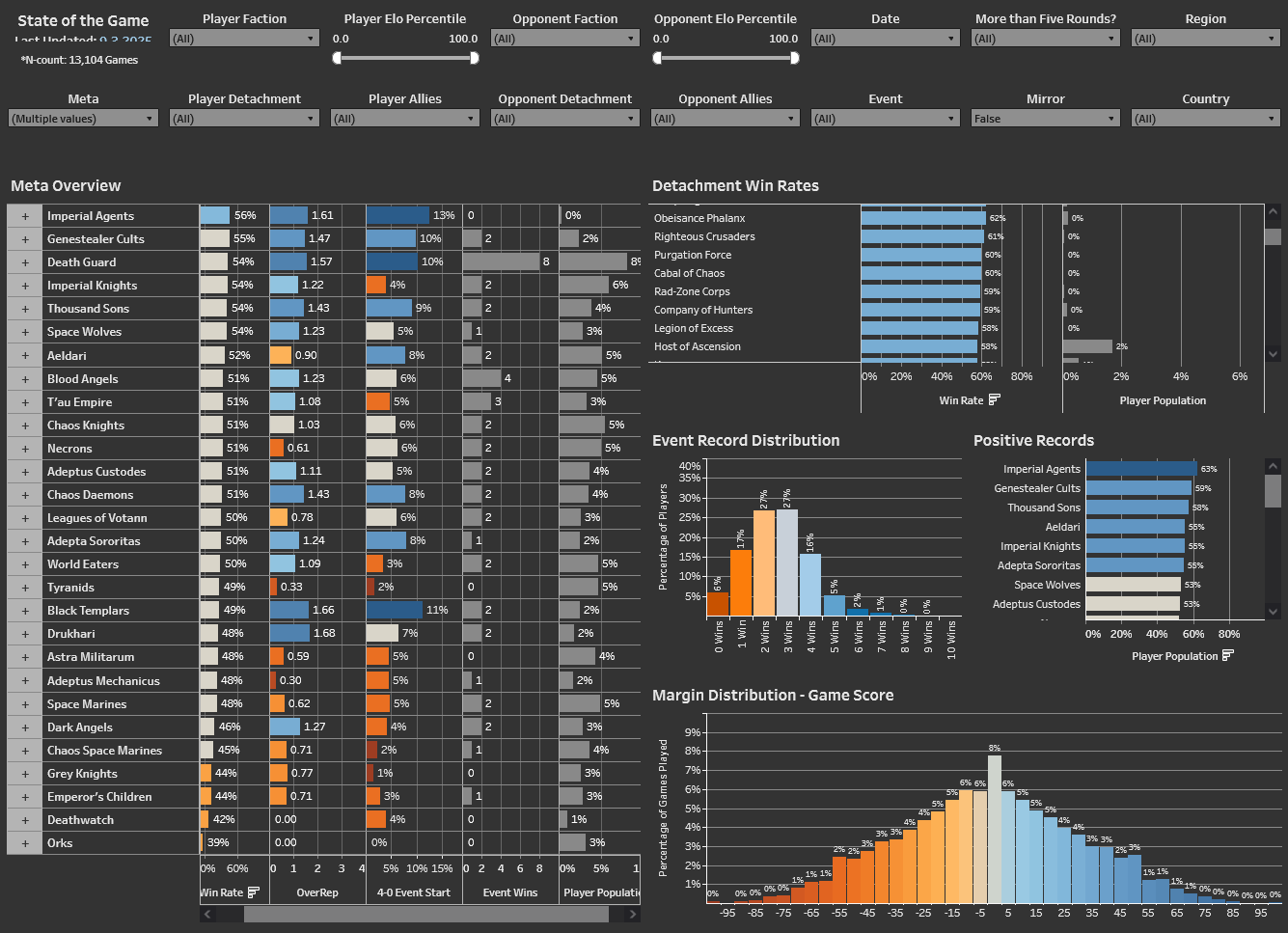Click the Player Elo Percentile left slider handle
Screen dimensions: 1288x933
tap(337, 58)
